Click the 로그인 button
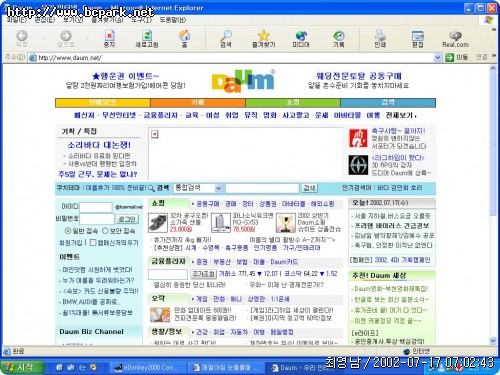The width and height of the screenshot is (500, 375). [127, 219]
